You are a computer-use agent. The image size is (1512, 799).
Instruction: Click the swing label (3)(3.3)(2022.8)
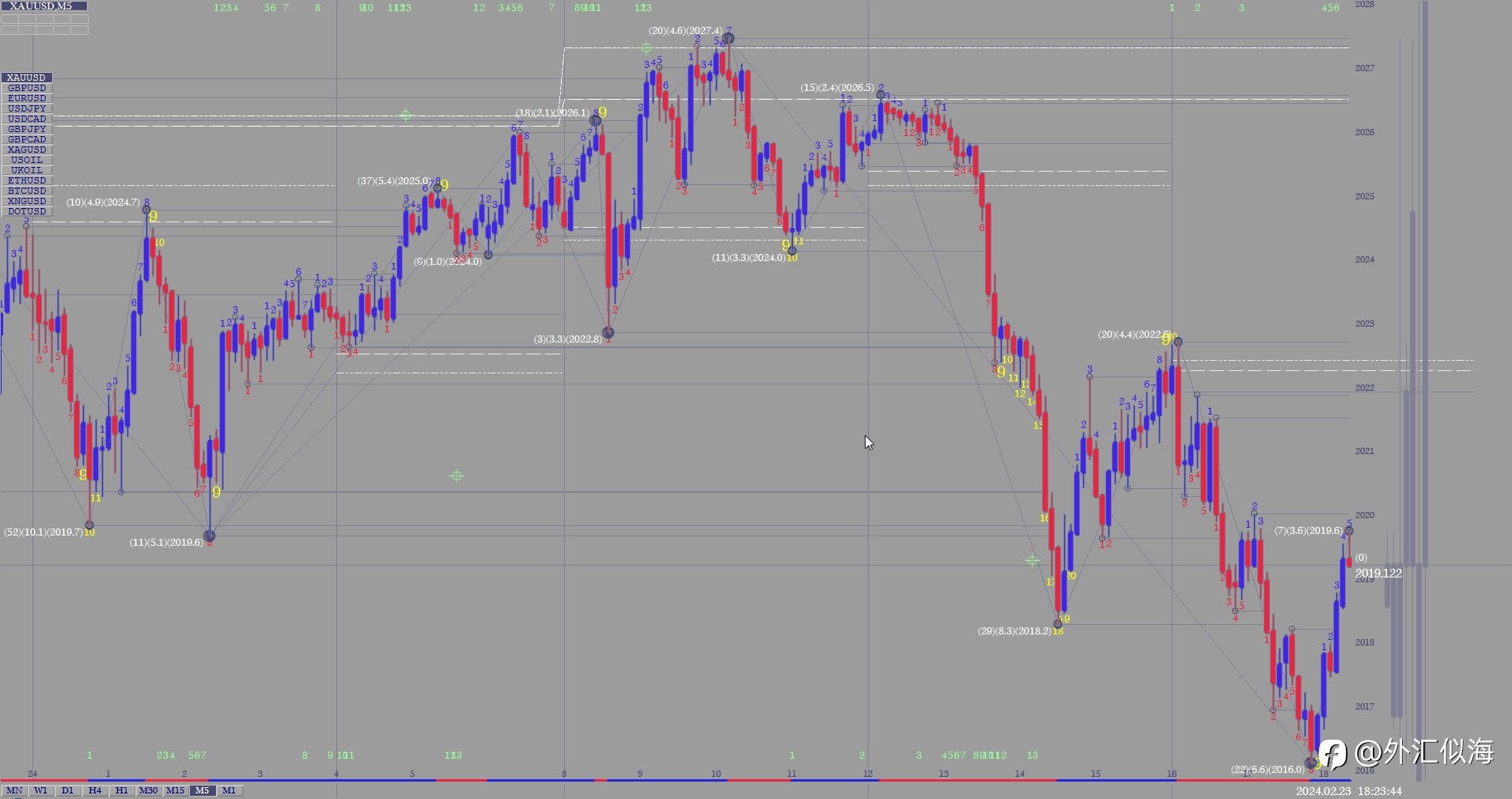tap(567, 339)
